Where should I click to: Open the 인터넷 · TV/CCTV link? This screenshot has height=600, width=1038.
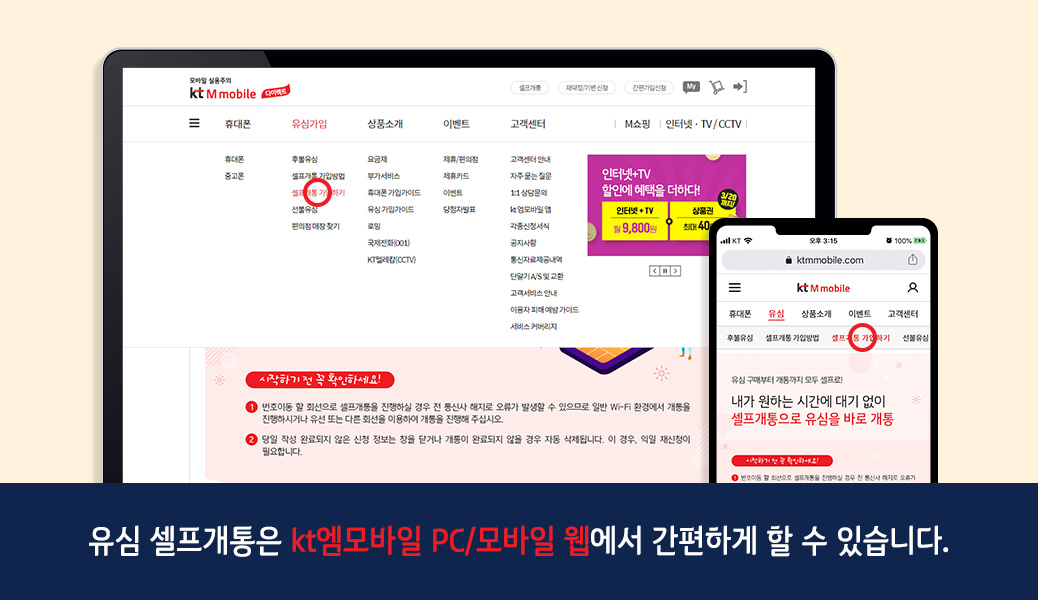click(703, 124)
